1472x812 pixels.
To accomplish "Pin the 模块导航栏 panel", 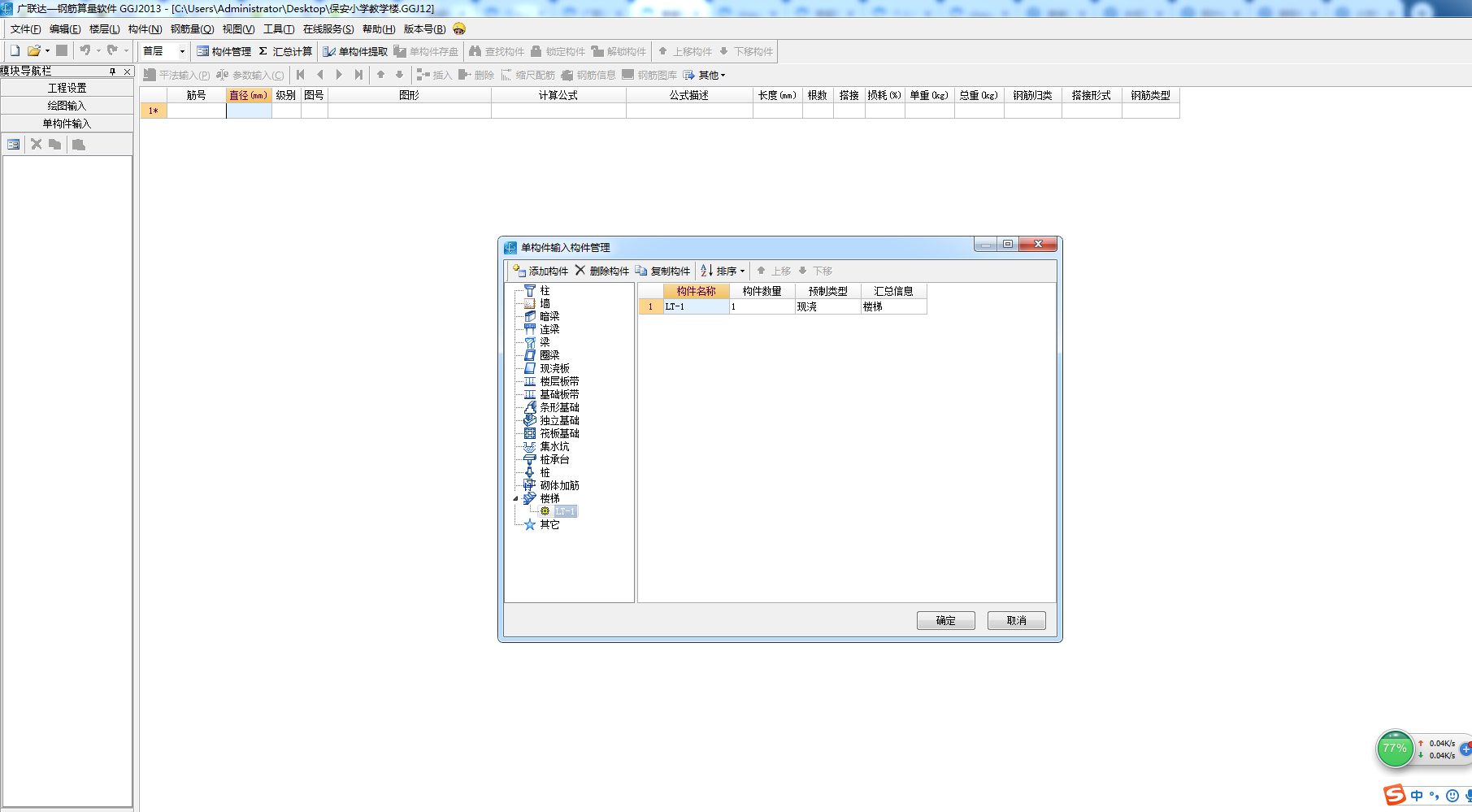I will [x=113, y=72].
